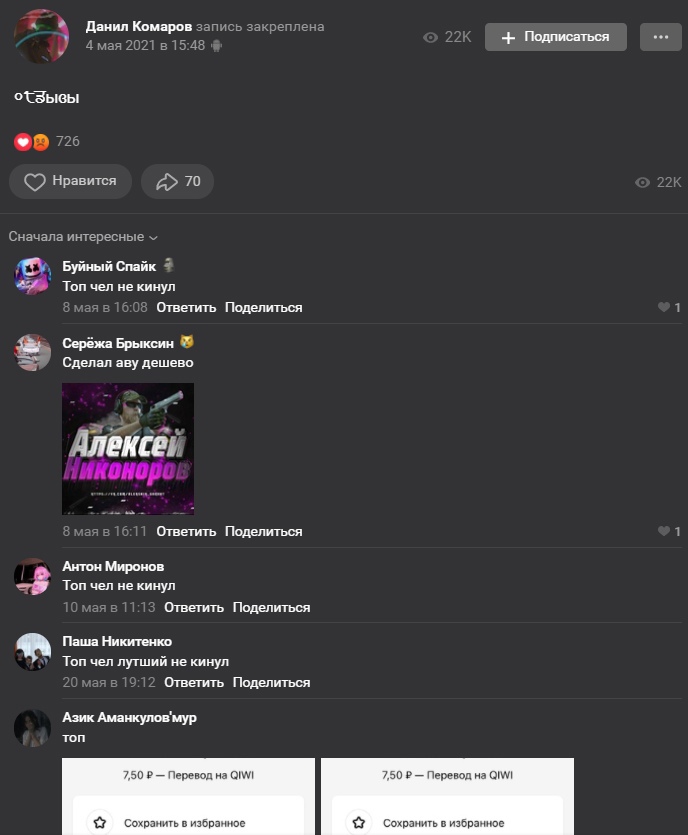The image size is (688, 835).
Task: Reply to Антон Миронов's comment
Action: 194,607
